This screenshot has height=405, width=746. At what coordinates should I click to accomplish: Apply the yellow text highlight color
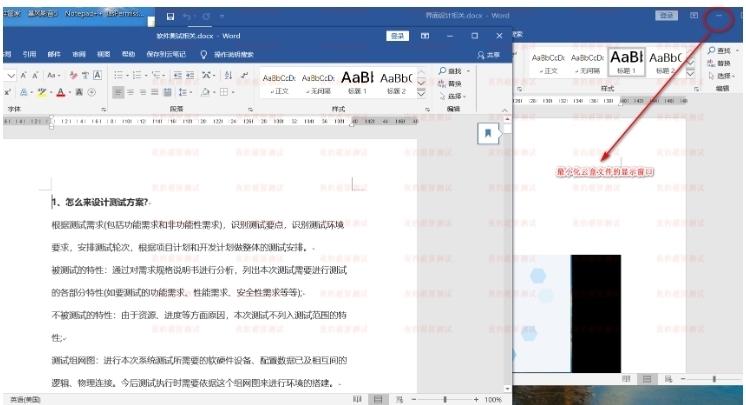coord(41,92)
